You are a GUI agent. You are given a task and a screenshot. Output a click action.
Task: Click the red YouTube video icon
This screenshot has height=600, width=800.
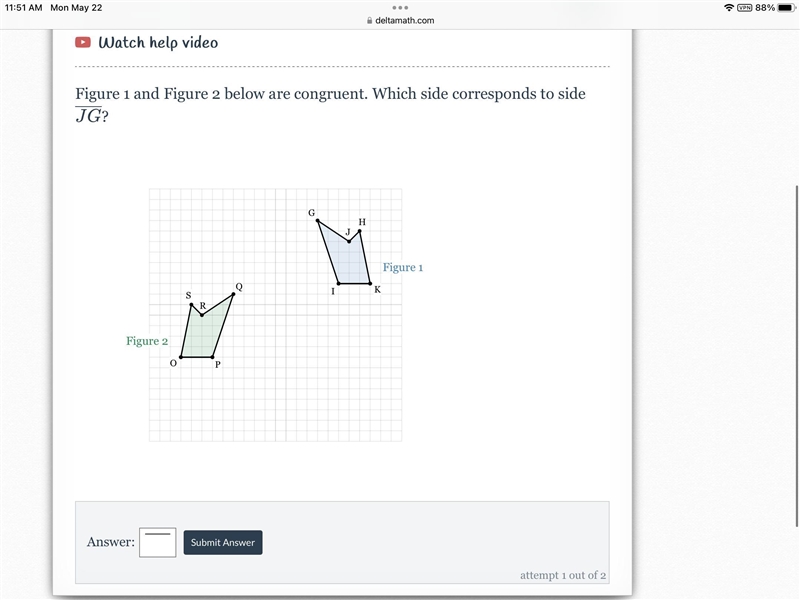[83, 42]
